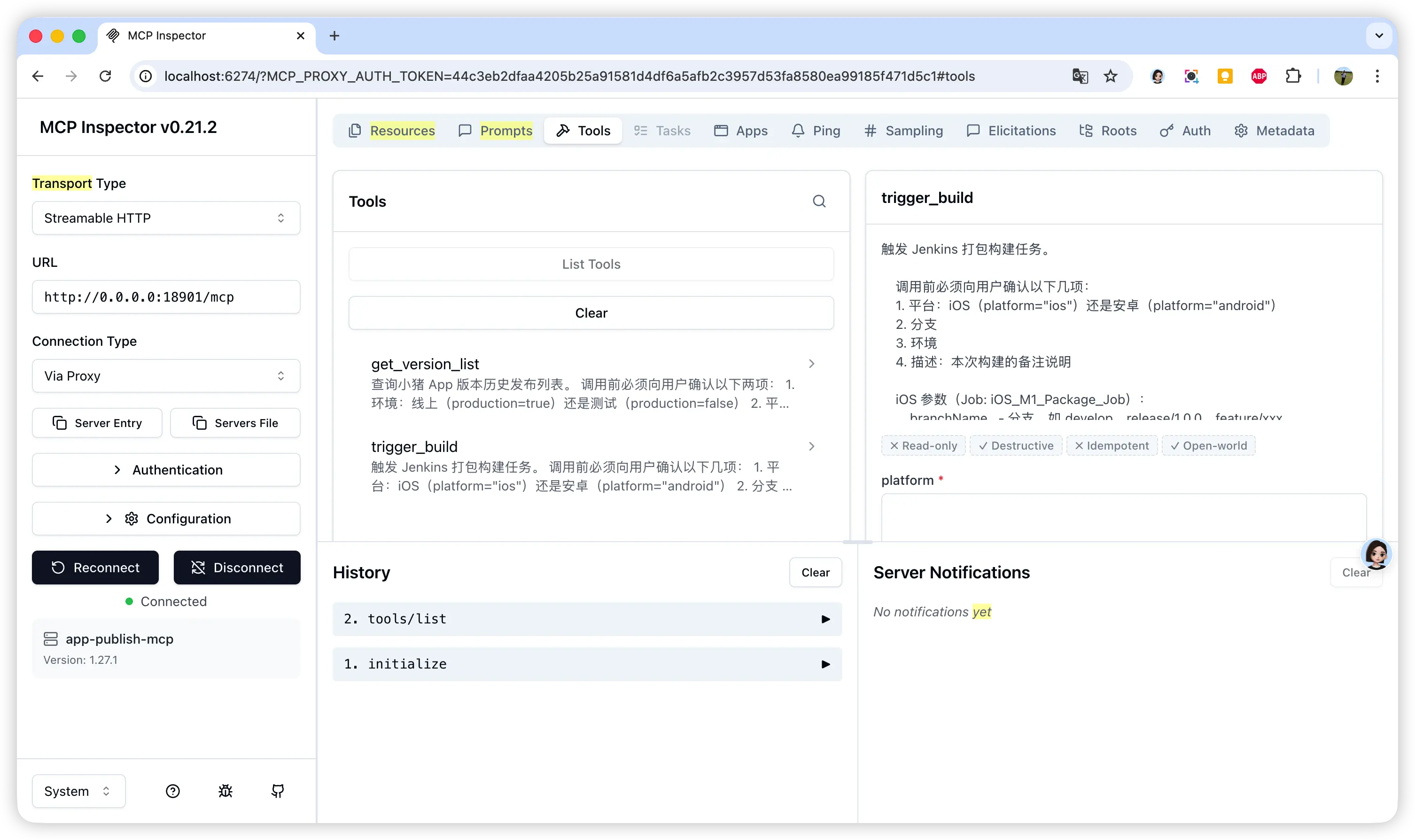Switch to the Sampling tab

(903, 131)
